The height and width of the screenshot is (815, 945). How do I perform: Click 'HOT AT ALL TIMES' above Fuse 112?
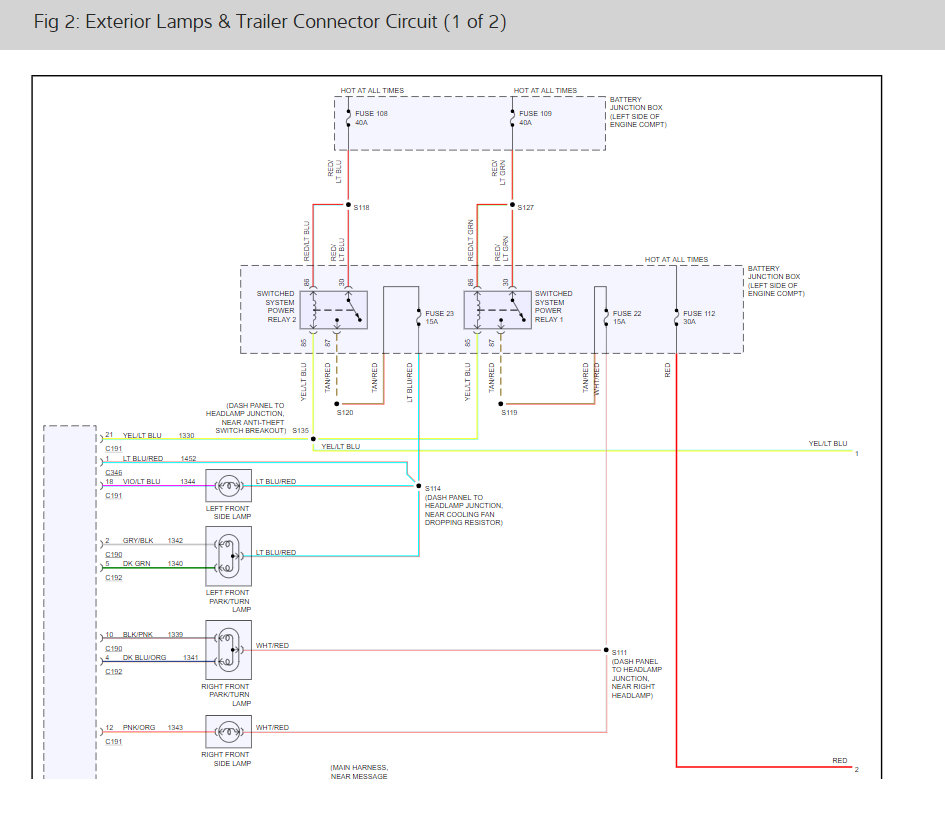click(677, 259)
